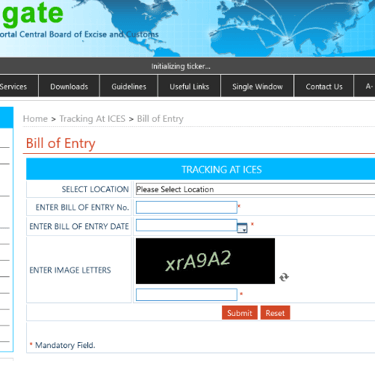
Task: Open the calendar date picker icon
Action: coord(242,228)
